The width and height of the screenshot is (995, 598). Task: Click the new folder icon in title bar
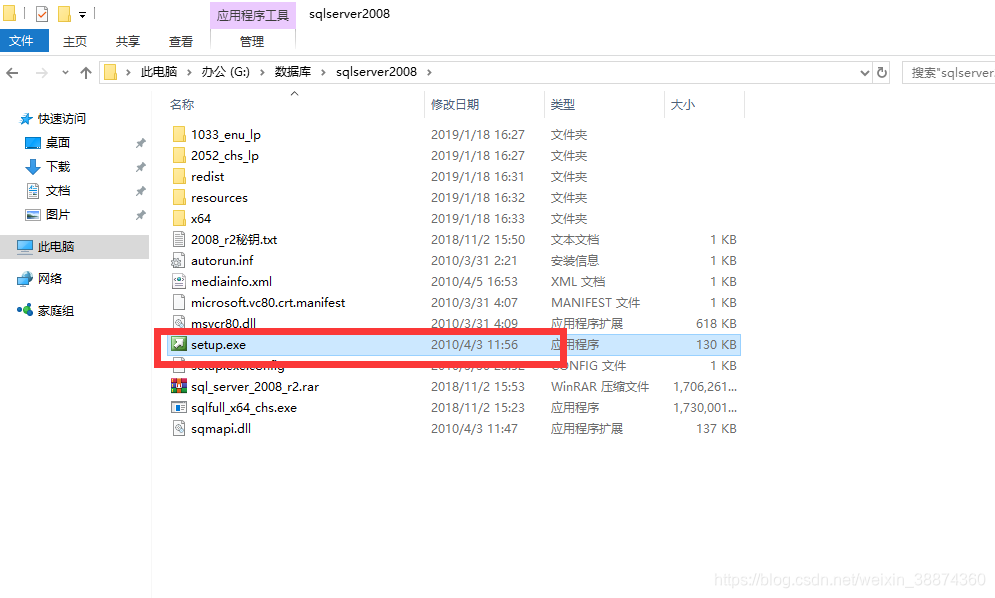point(64,13)
